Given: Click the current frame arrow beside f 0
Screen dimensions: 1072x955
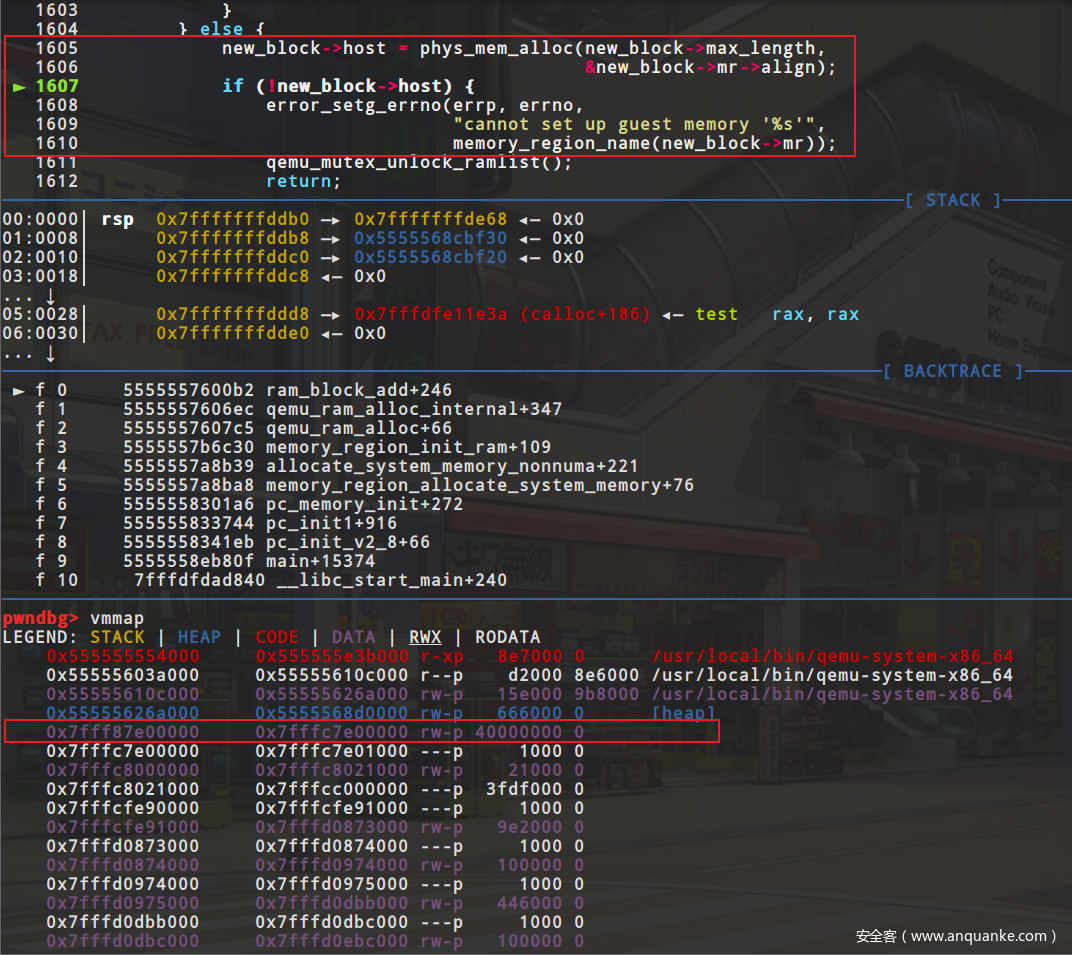Looking at the screenshot, I should coord(19,390).
